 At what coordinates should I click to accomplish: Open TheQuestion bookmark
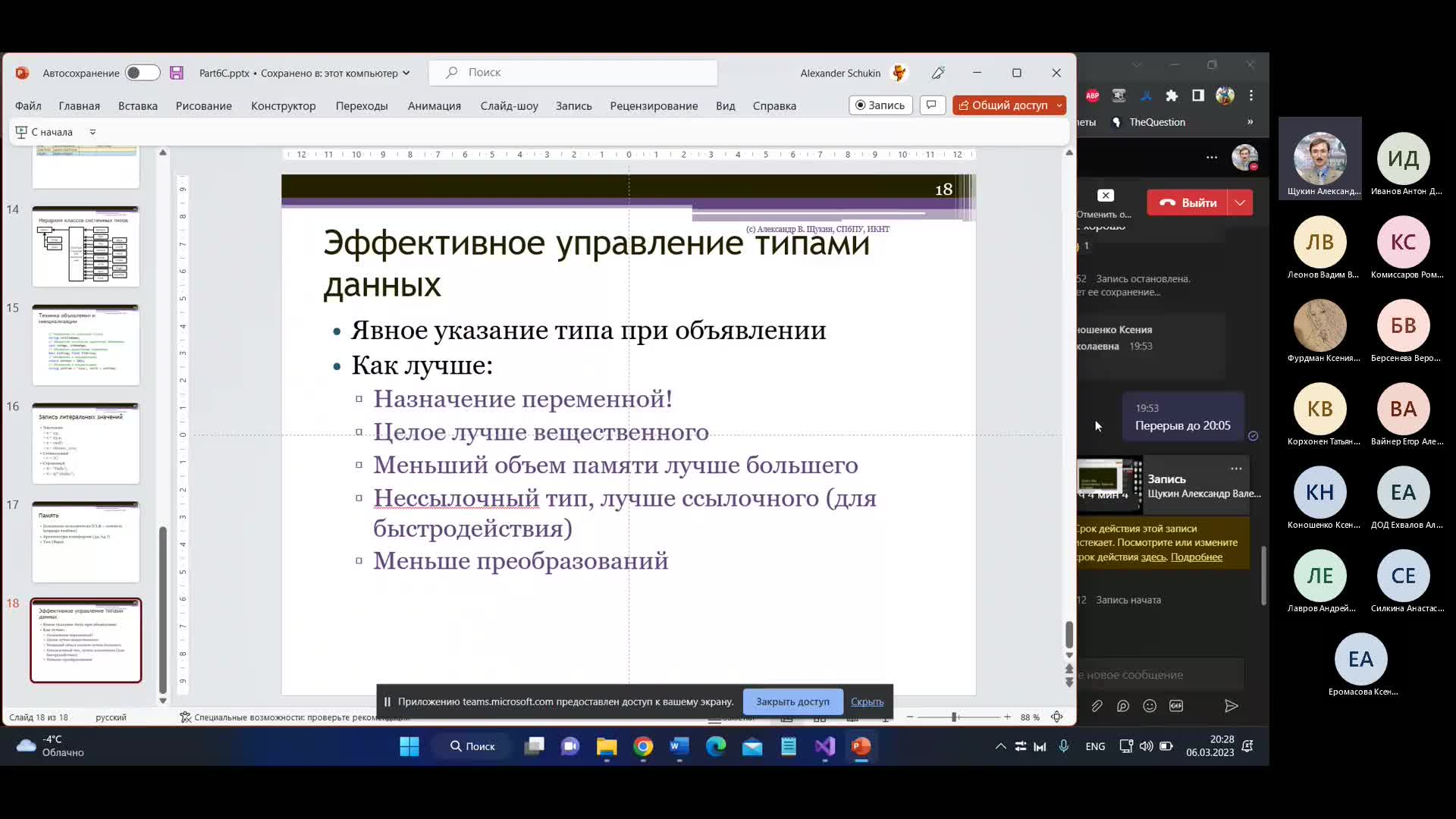pyautogui.click(x=1149, y=122)
